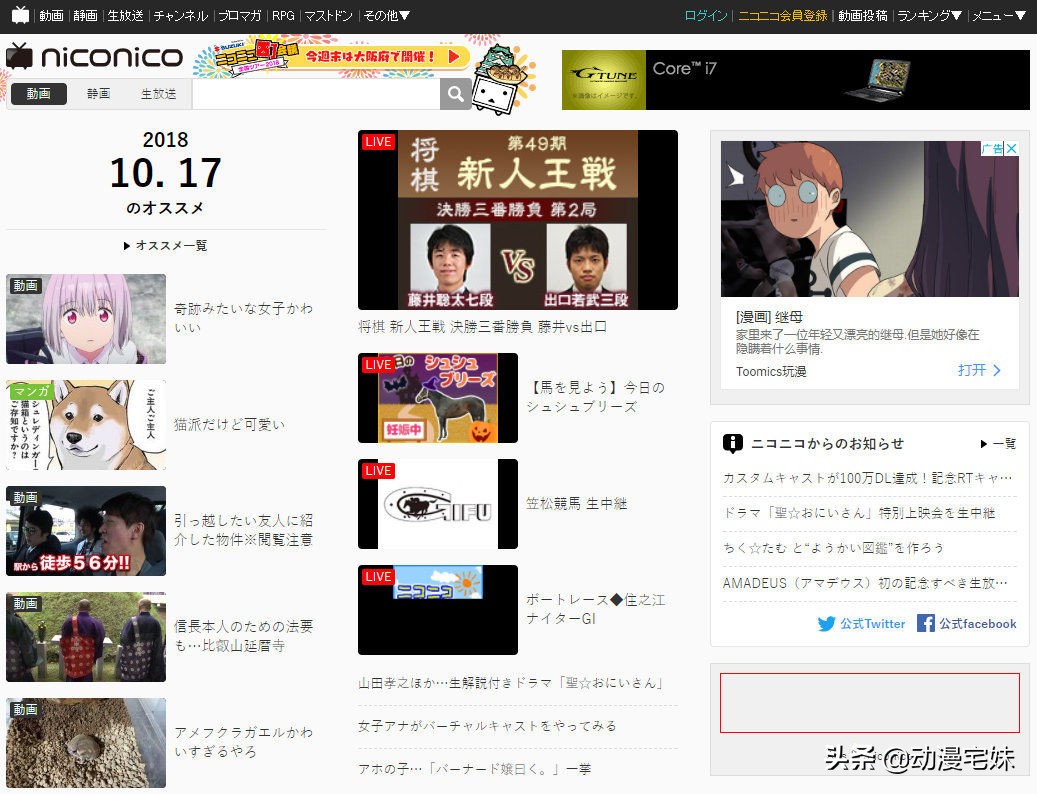Viewport: 1037px width, 794px height.
Task: Click the Nicovideo TV mascot character
Action: click(x=503, y=83)
